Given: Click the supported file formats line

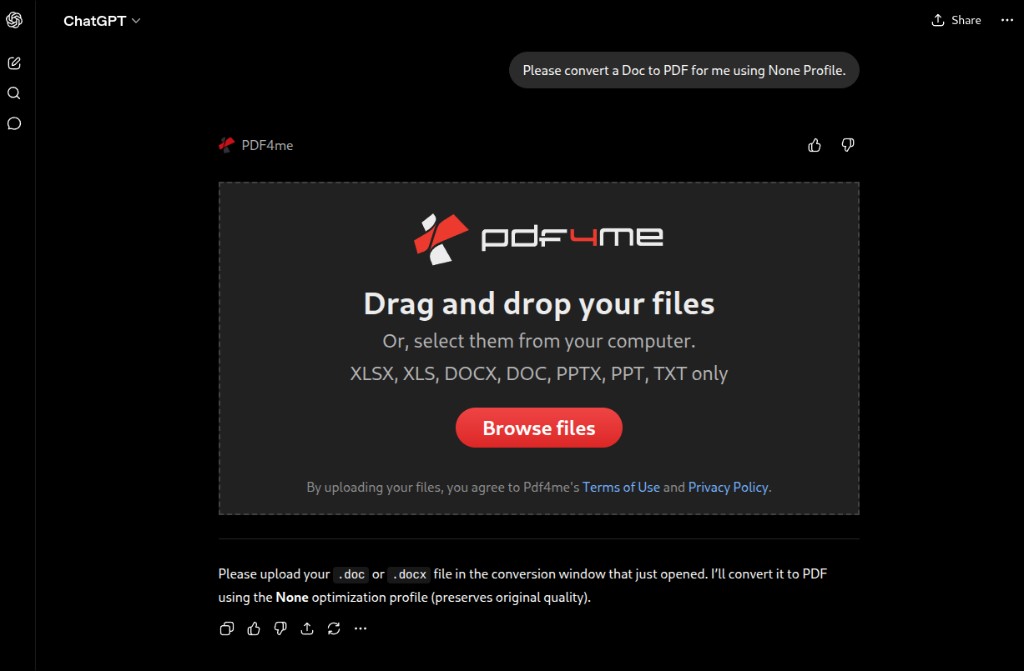Looking at the screenshot, I should [539, 374].
